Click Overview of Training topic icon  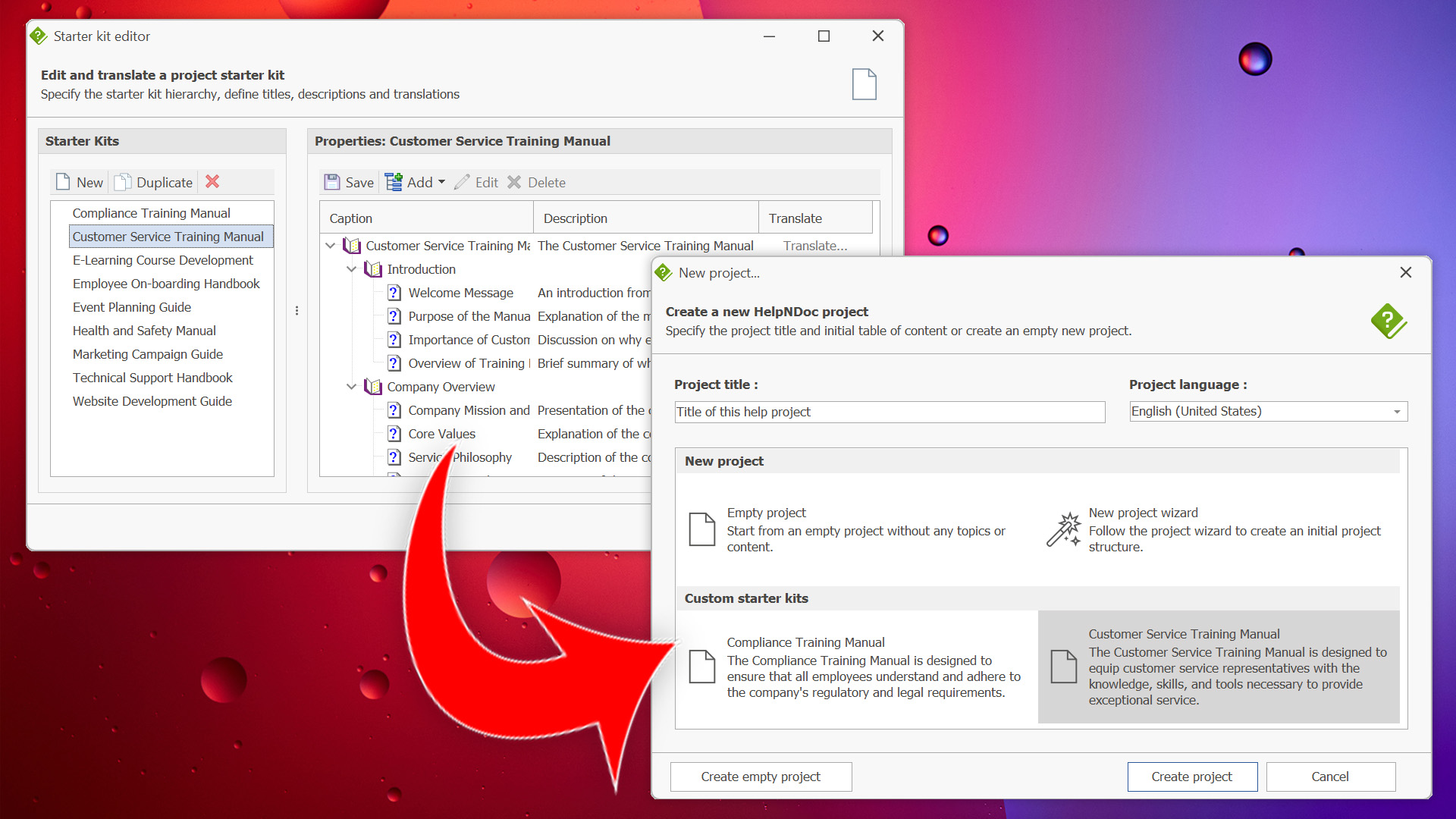pos(394,363)
